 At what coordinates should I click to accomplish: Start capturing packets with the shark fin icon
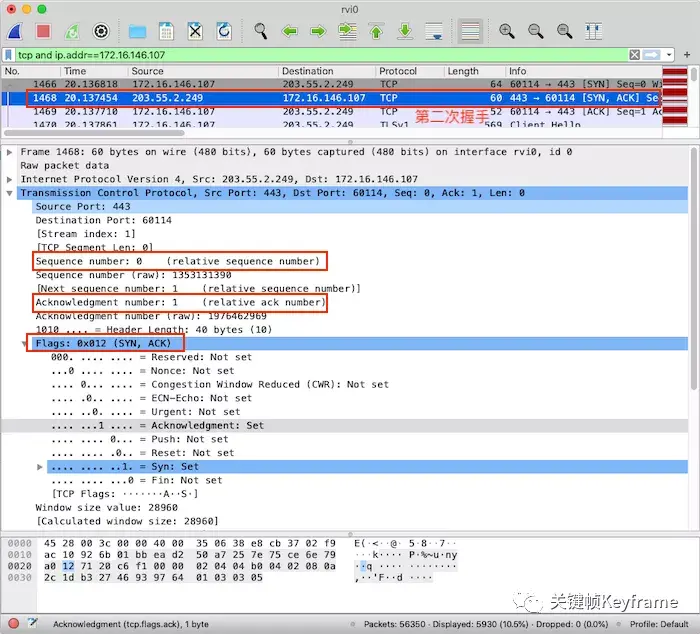tap(15, 32)
